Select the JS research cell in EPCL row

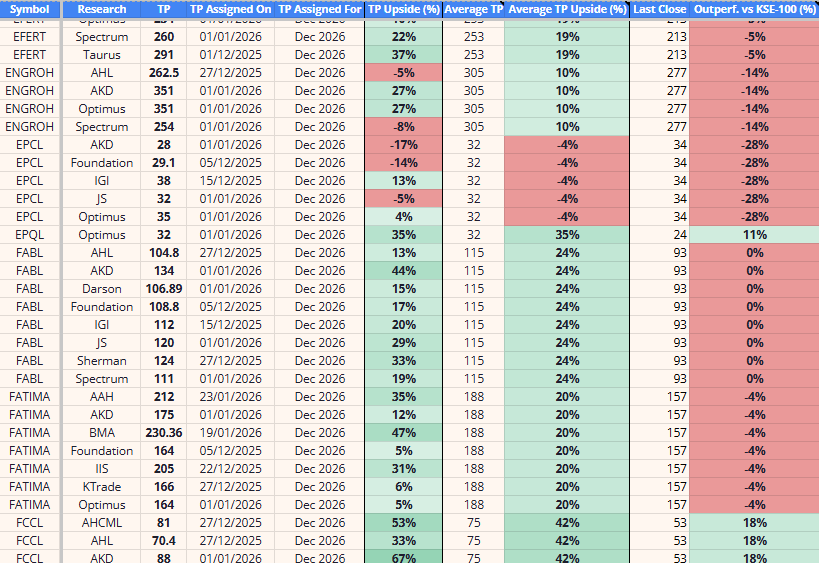pos(102,199)
